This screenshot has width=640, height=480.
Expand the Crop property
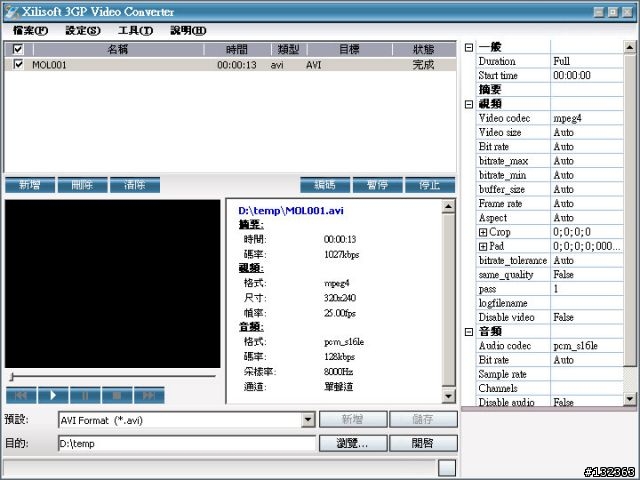[483, 232]
